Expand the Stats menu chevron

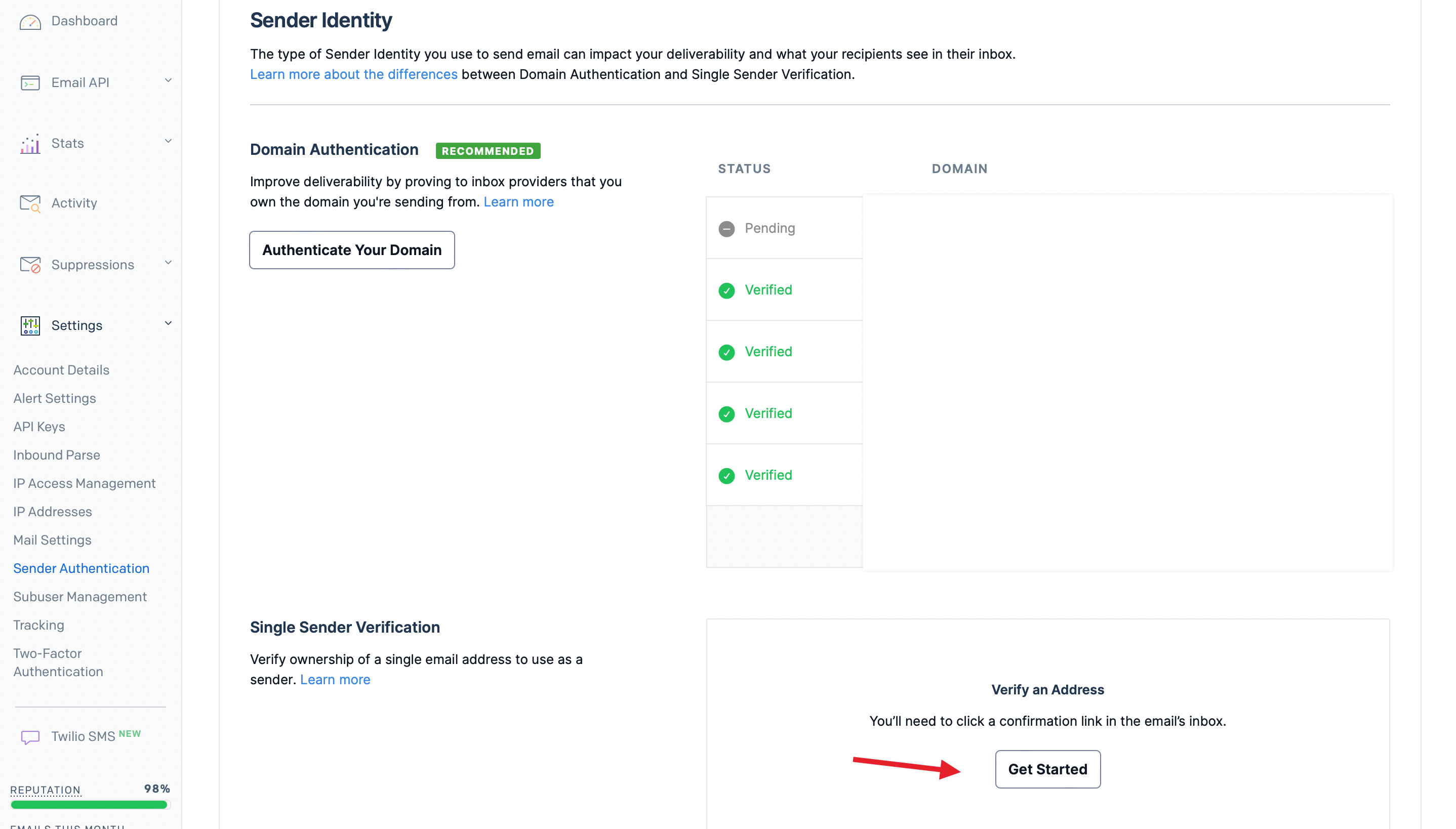coord(168,141)
